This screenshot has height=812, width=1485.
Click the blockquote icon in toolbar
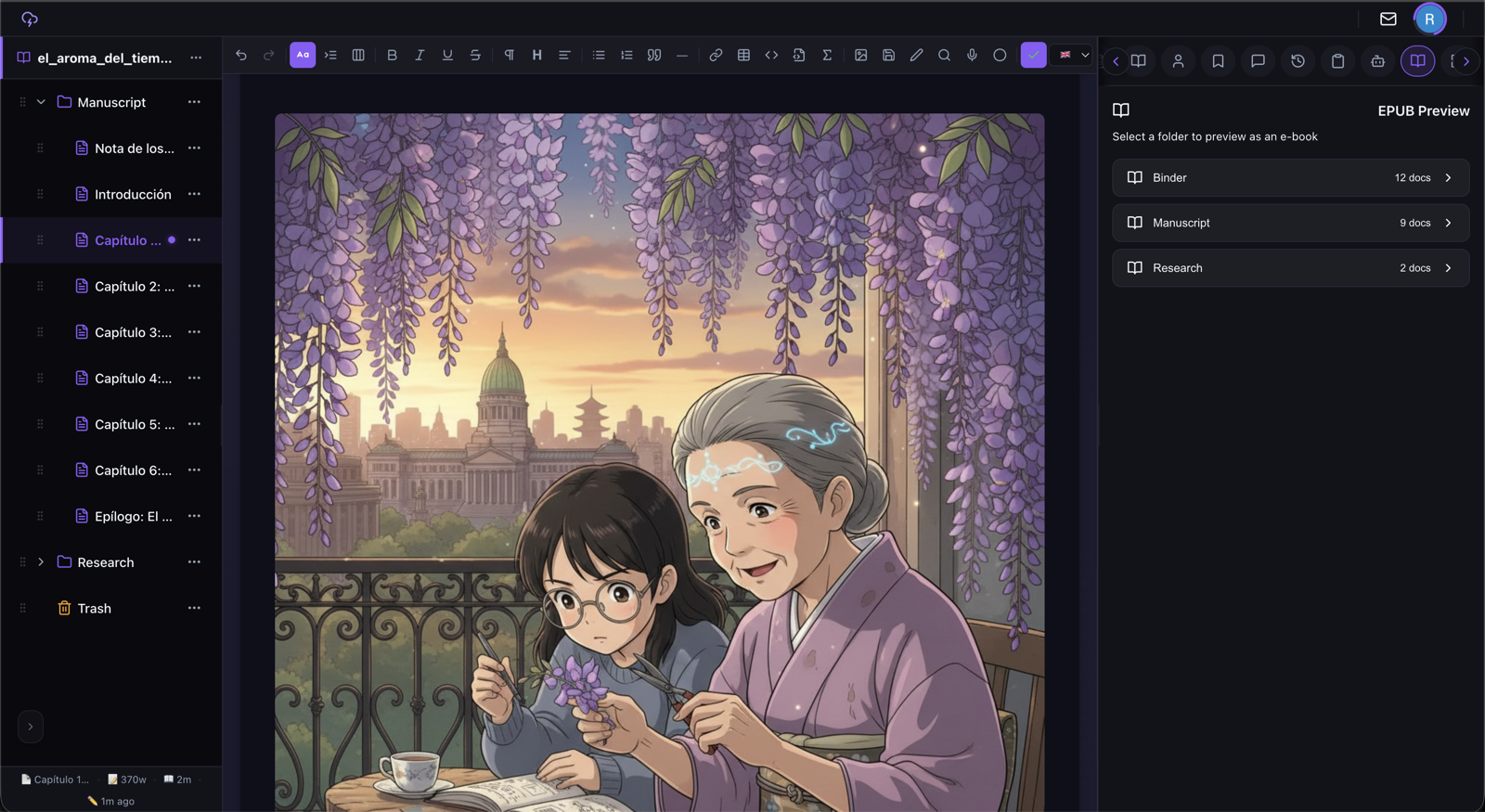click(x=654, y=56)
